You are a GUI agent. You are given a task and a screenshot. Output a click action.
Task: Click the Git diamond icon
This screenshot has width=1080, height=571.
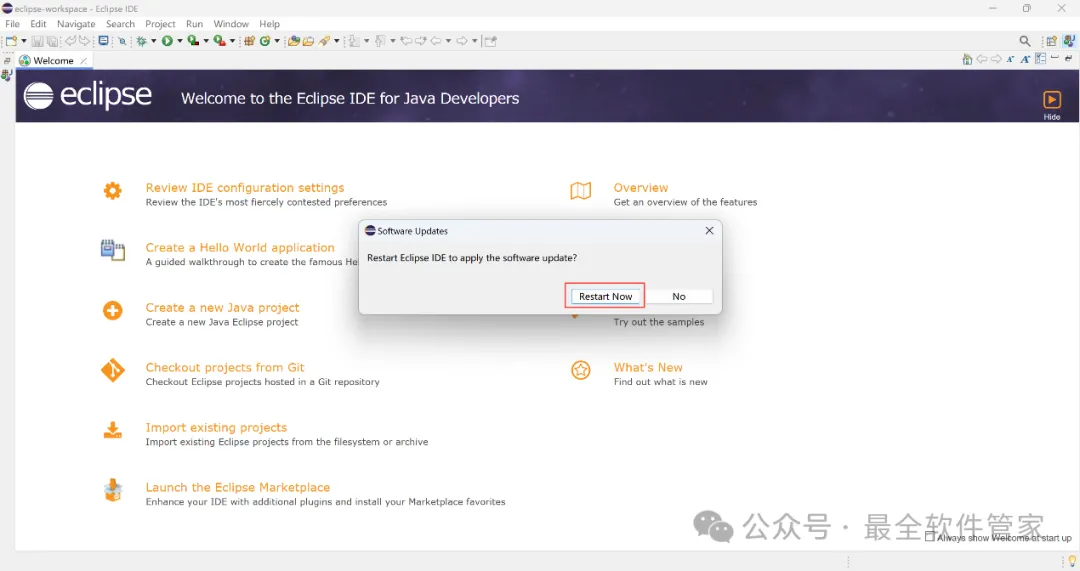tap(112, 371)
